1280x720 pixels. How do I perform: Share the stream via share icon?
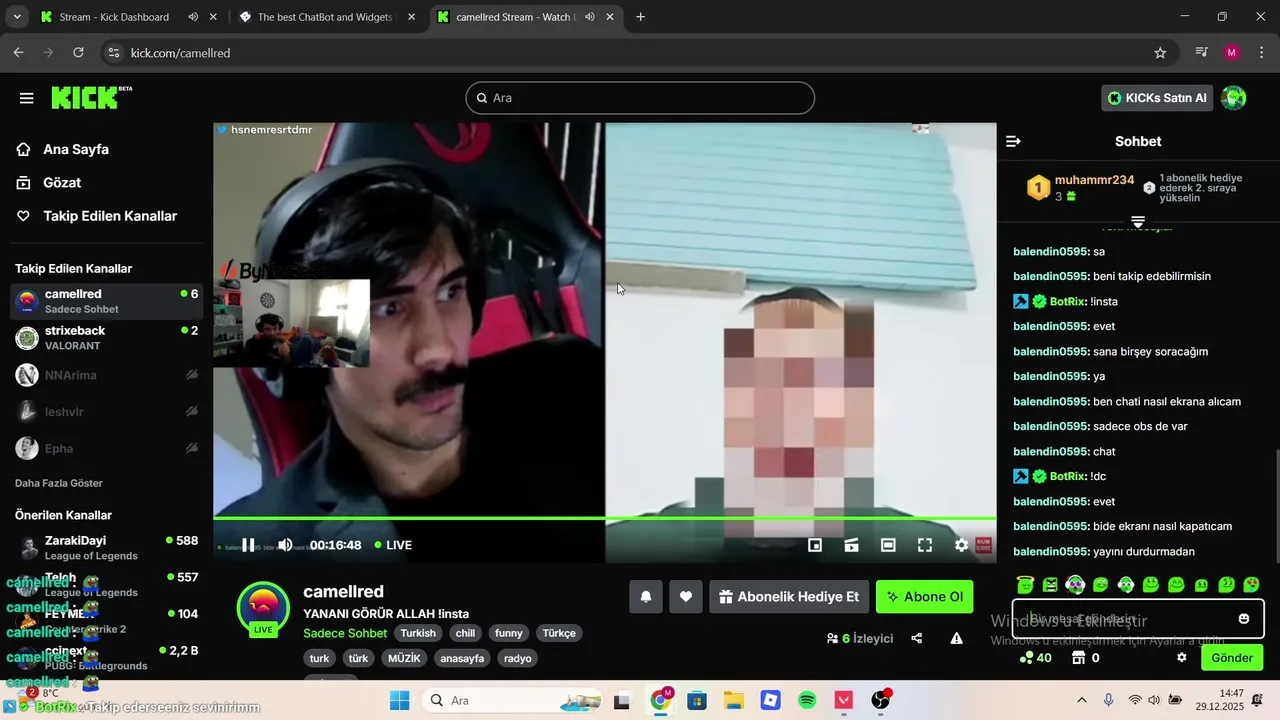917,638
